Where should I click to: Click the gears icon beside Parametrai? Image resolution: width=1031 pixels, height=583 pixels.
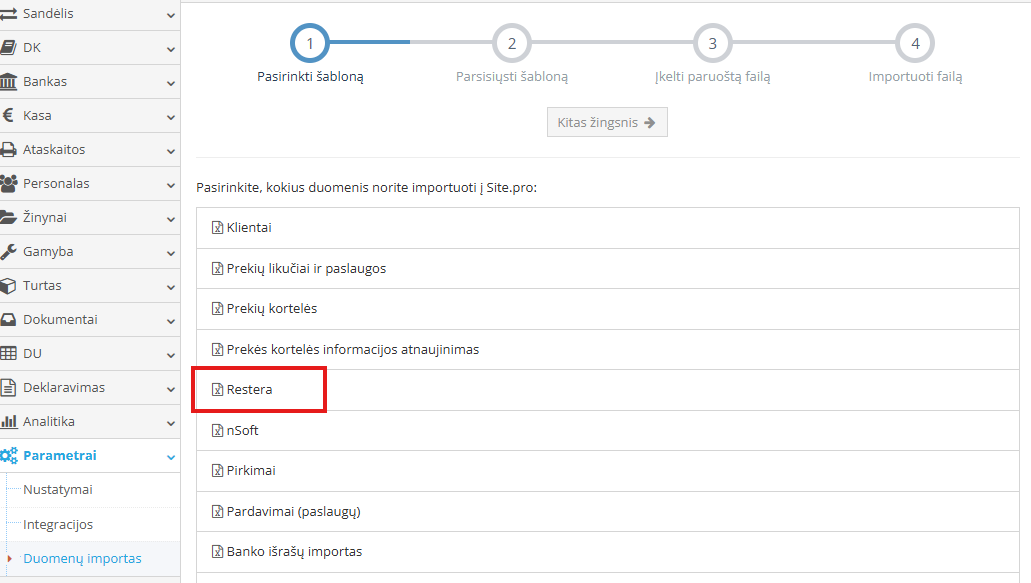pyautogui.click(x=9, y=455)
